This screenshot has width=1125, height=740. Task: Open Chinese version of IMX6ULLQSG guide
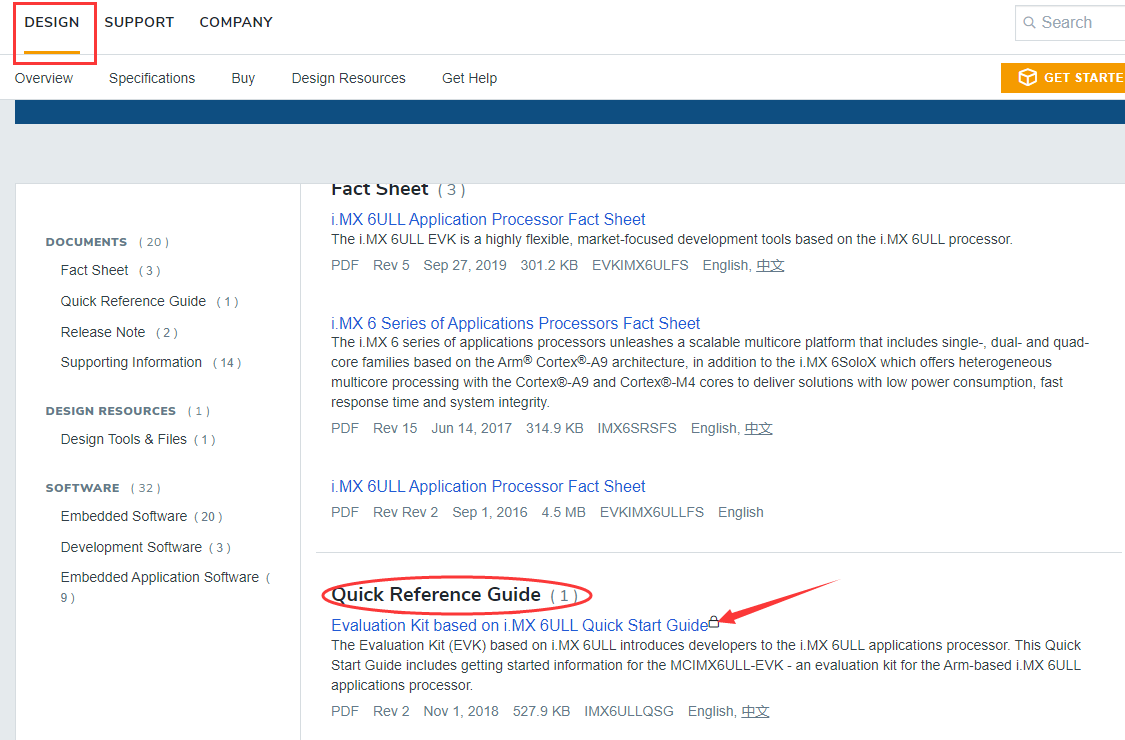pos(756,711)
